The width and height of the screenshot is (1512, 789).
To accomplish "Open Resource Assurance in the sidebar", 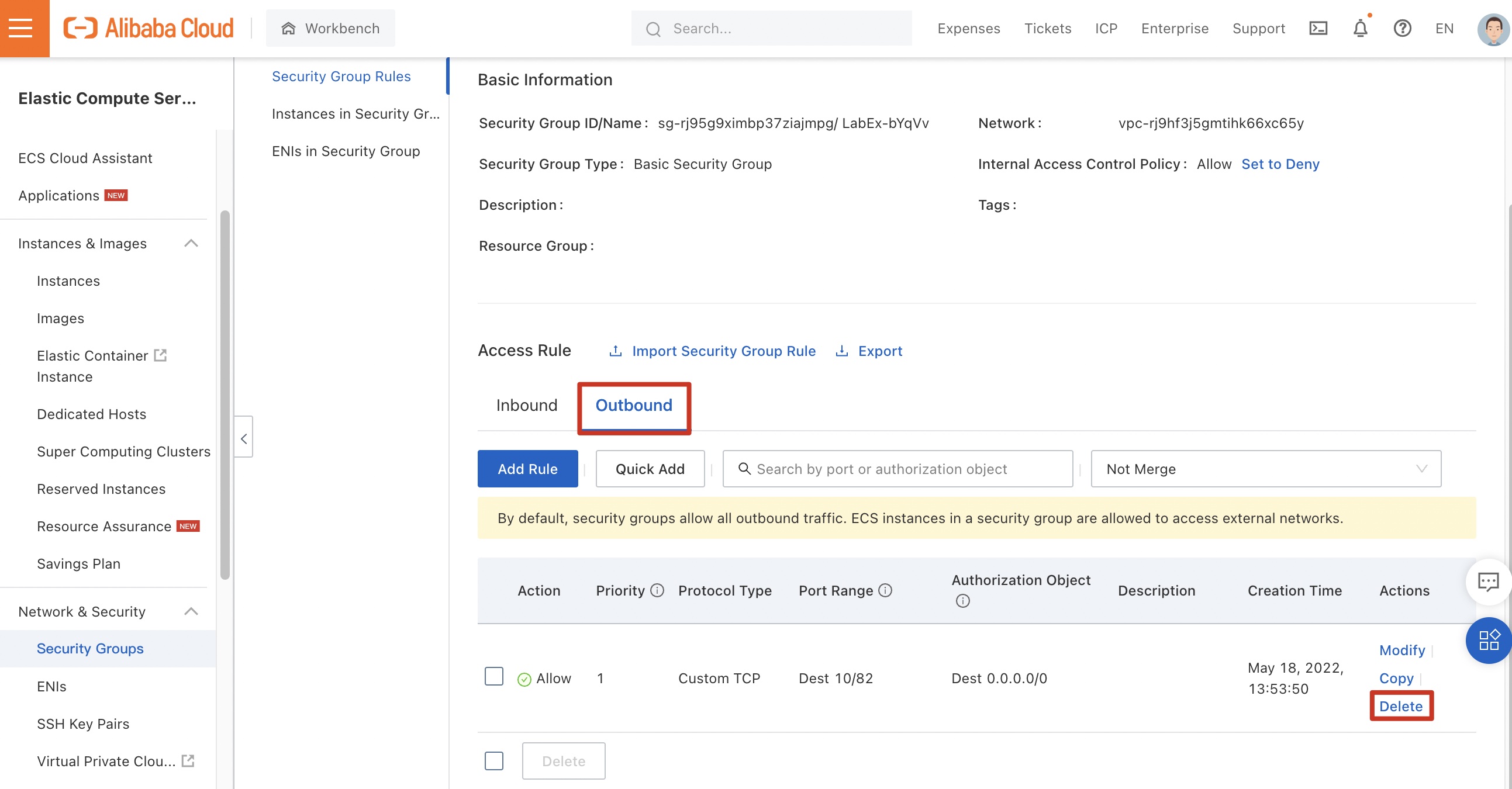I will [104, 526].
